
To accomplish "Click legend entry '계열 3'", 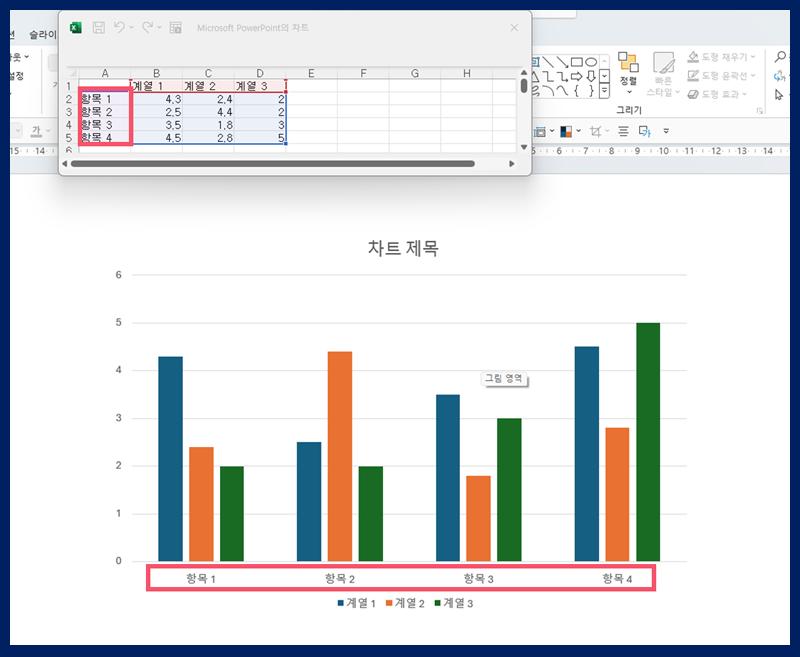I will [x=454, y=603].
